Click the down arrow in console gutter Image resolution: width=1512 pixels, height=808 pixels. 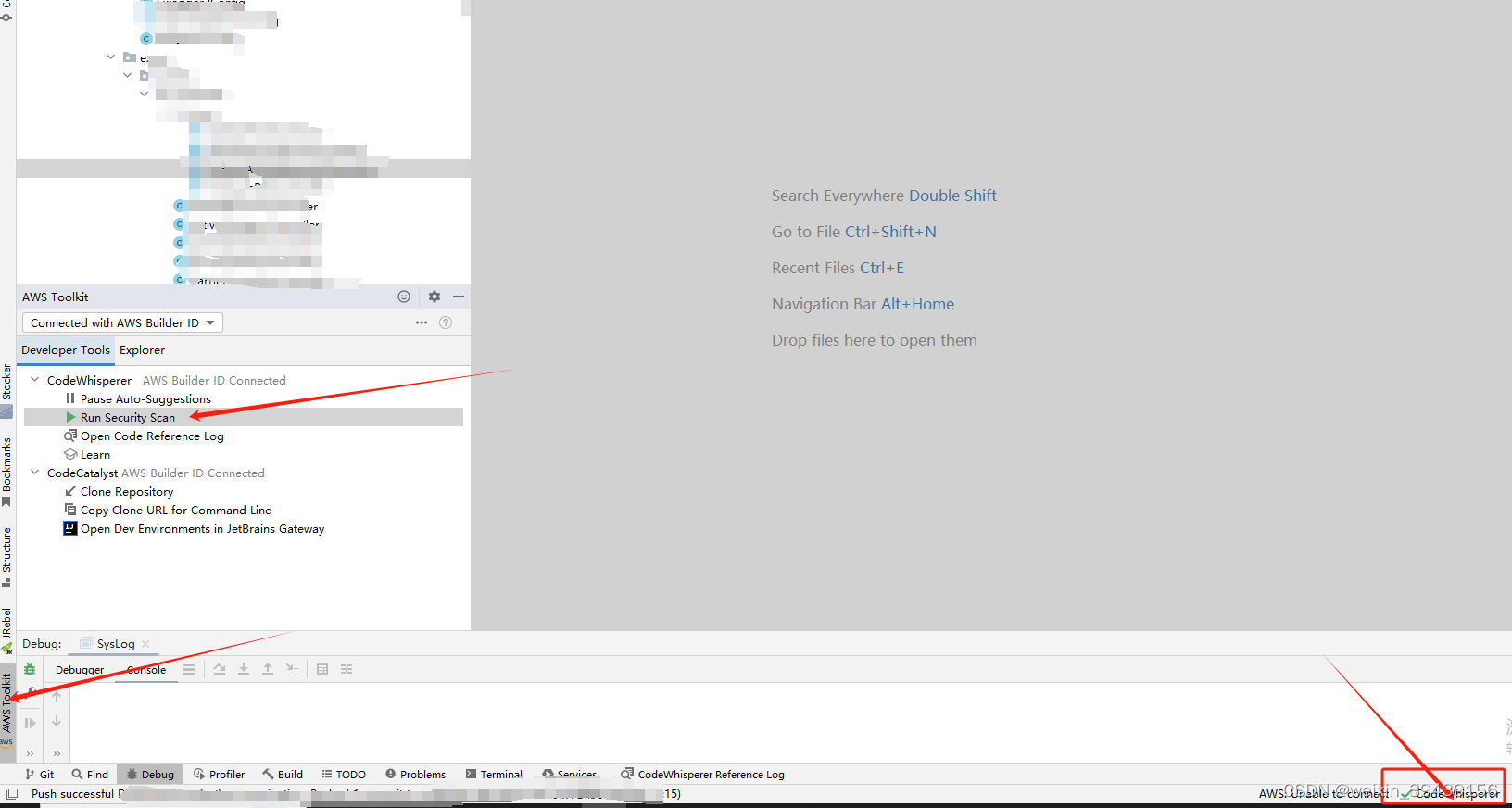(x=57, y=721)
